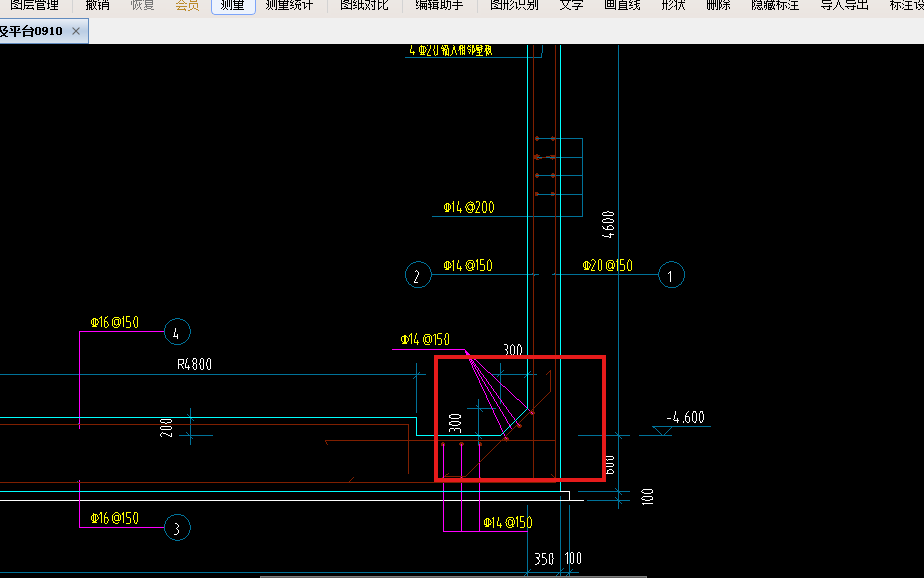
Task: Click the circled number 4 marker
Action: click(x=177, y=332)
